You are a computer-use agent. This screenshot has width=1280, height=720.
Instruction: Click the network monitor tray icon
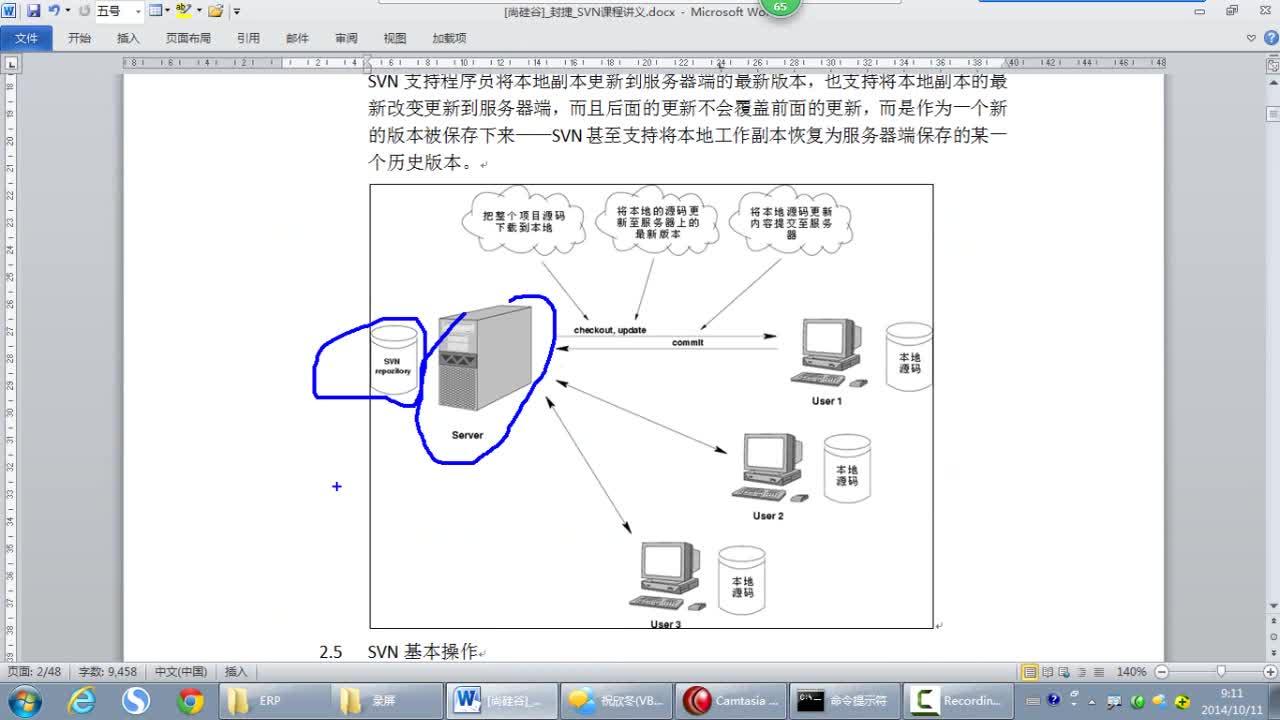click(x=1114, y=701)
